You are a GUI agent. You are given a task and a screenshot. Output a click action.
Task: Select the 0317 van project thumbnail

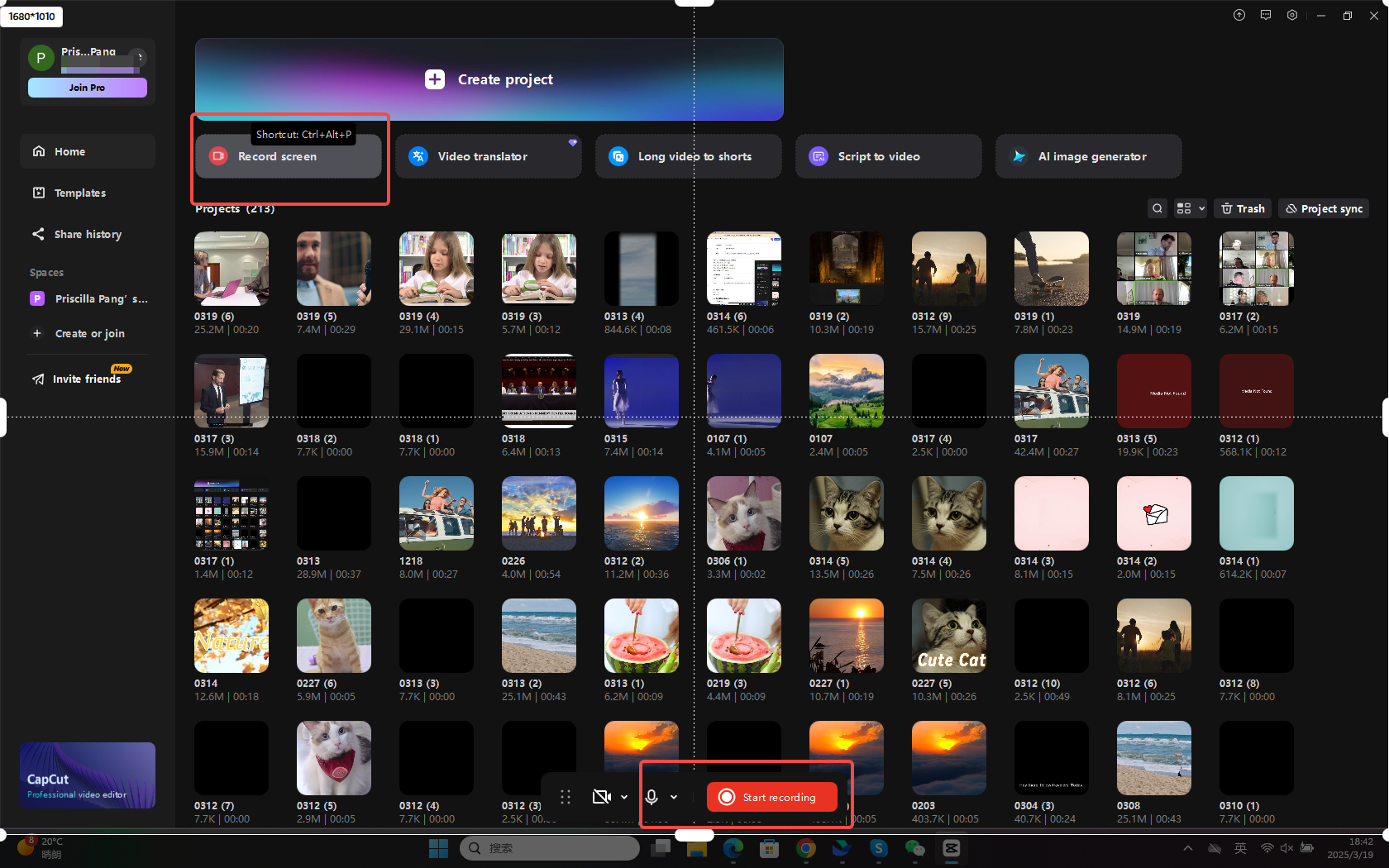1052,391
